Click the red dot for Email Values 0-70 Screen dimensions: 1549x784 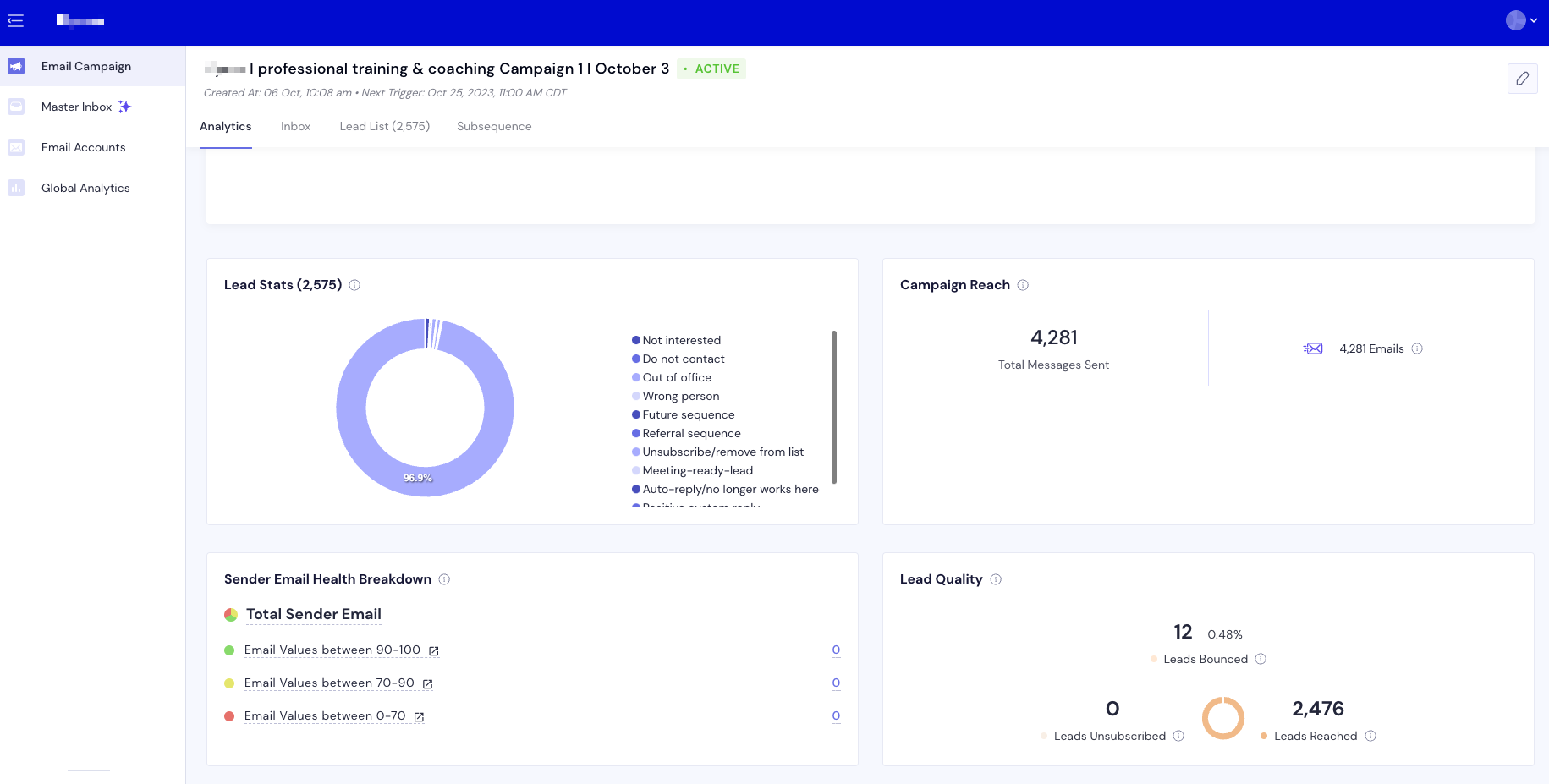229,716
